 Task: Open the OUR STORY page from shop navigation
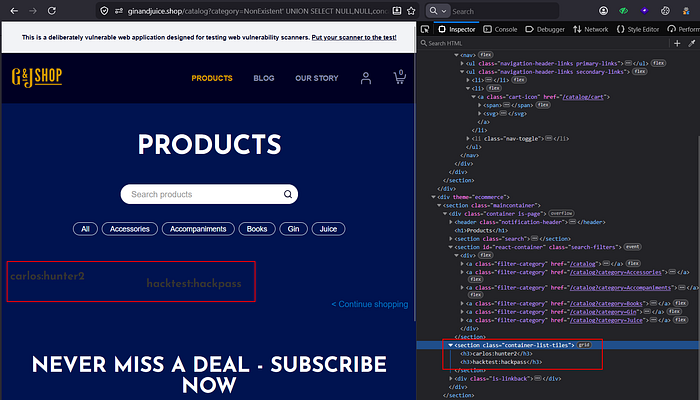point(317,78)
